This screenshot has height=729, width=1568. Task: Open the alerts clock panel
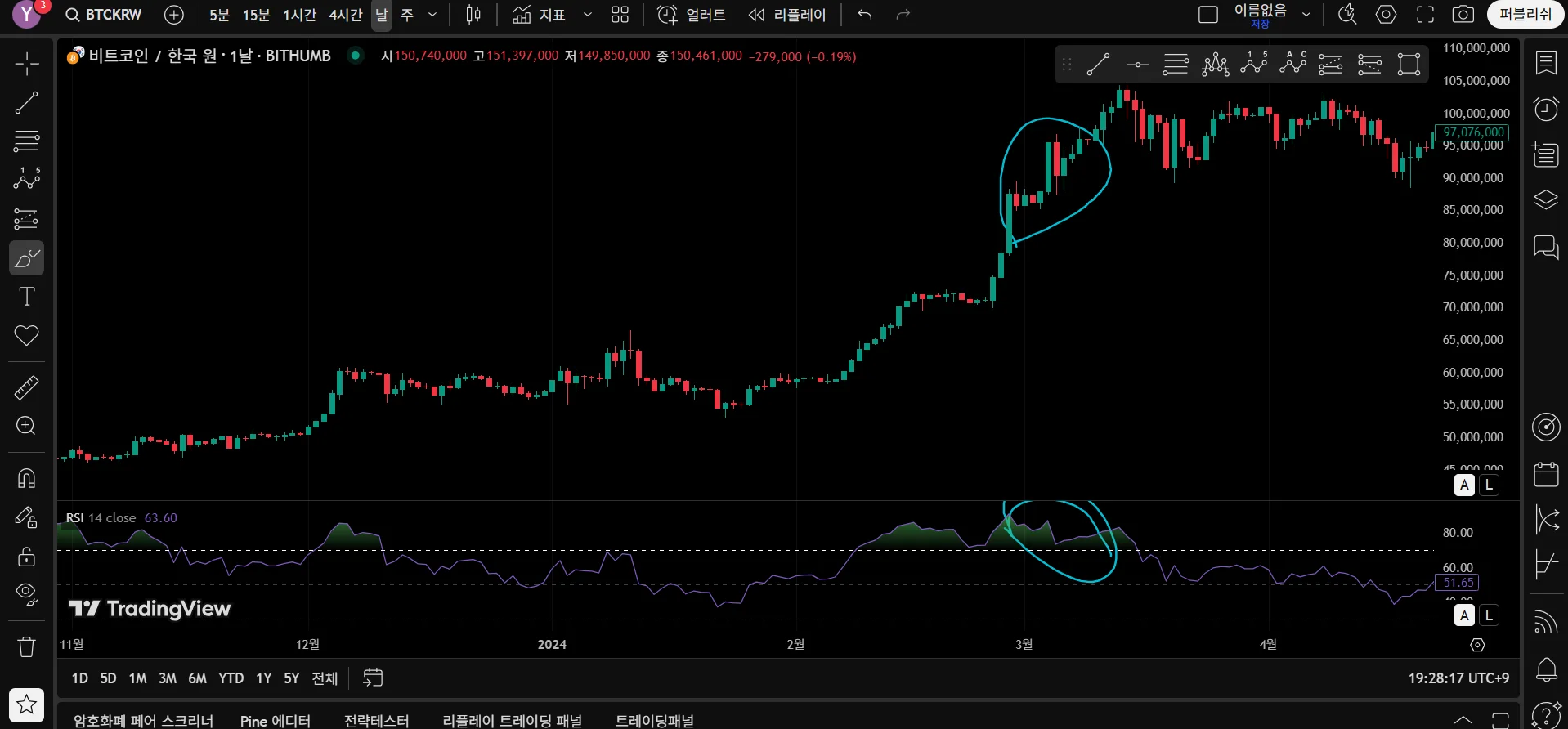pos(1546,109)
